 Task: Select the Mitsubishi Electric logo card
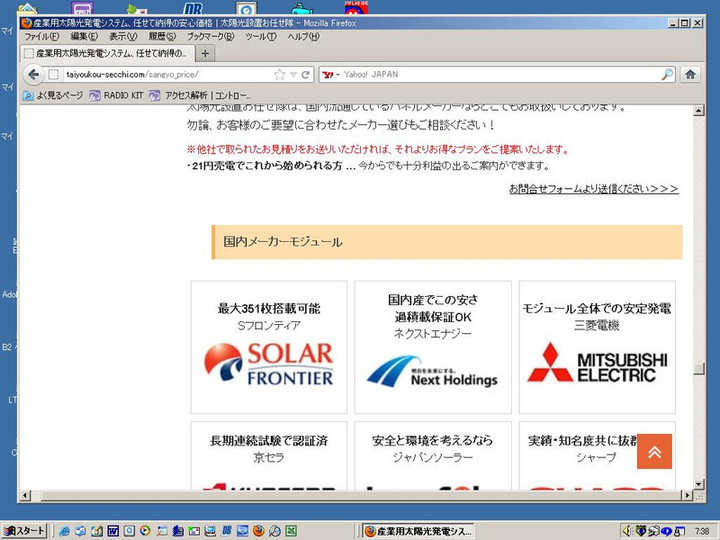pos(596,347)
